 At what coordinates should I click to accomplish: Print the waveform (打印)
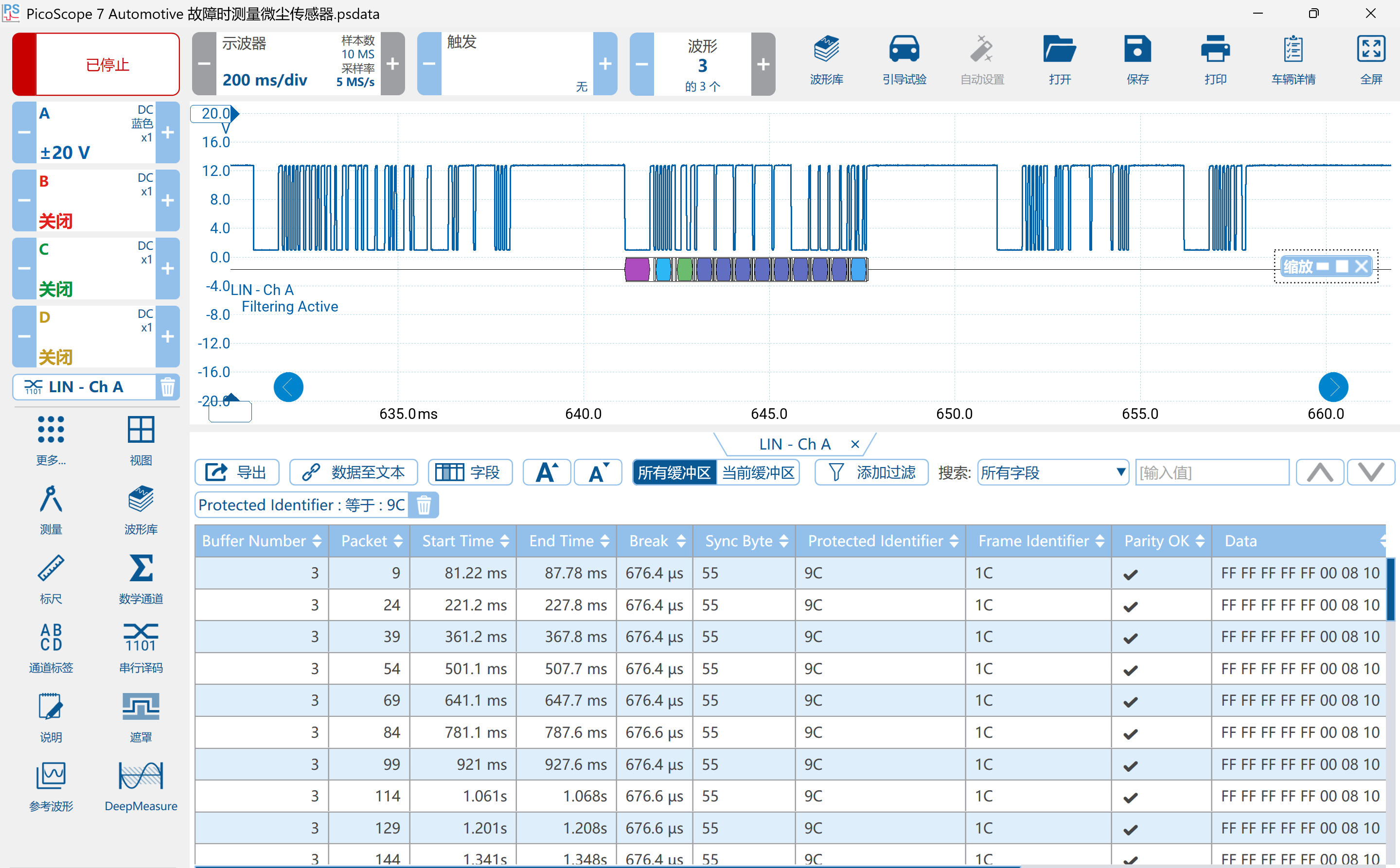pos(1215,60)
